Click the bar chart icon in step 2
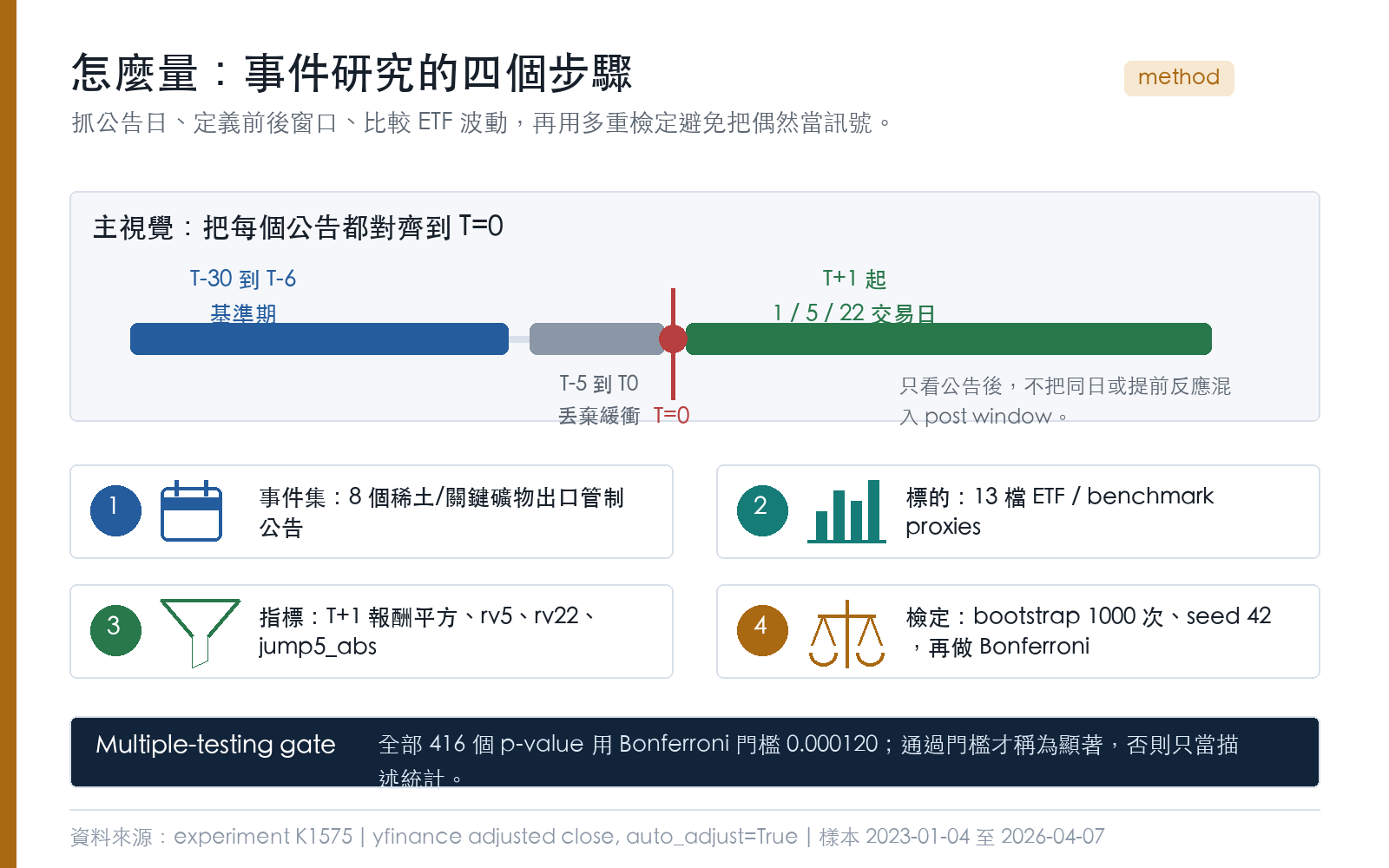This screenshot has width=1389, height=868. (846, 511)
